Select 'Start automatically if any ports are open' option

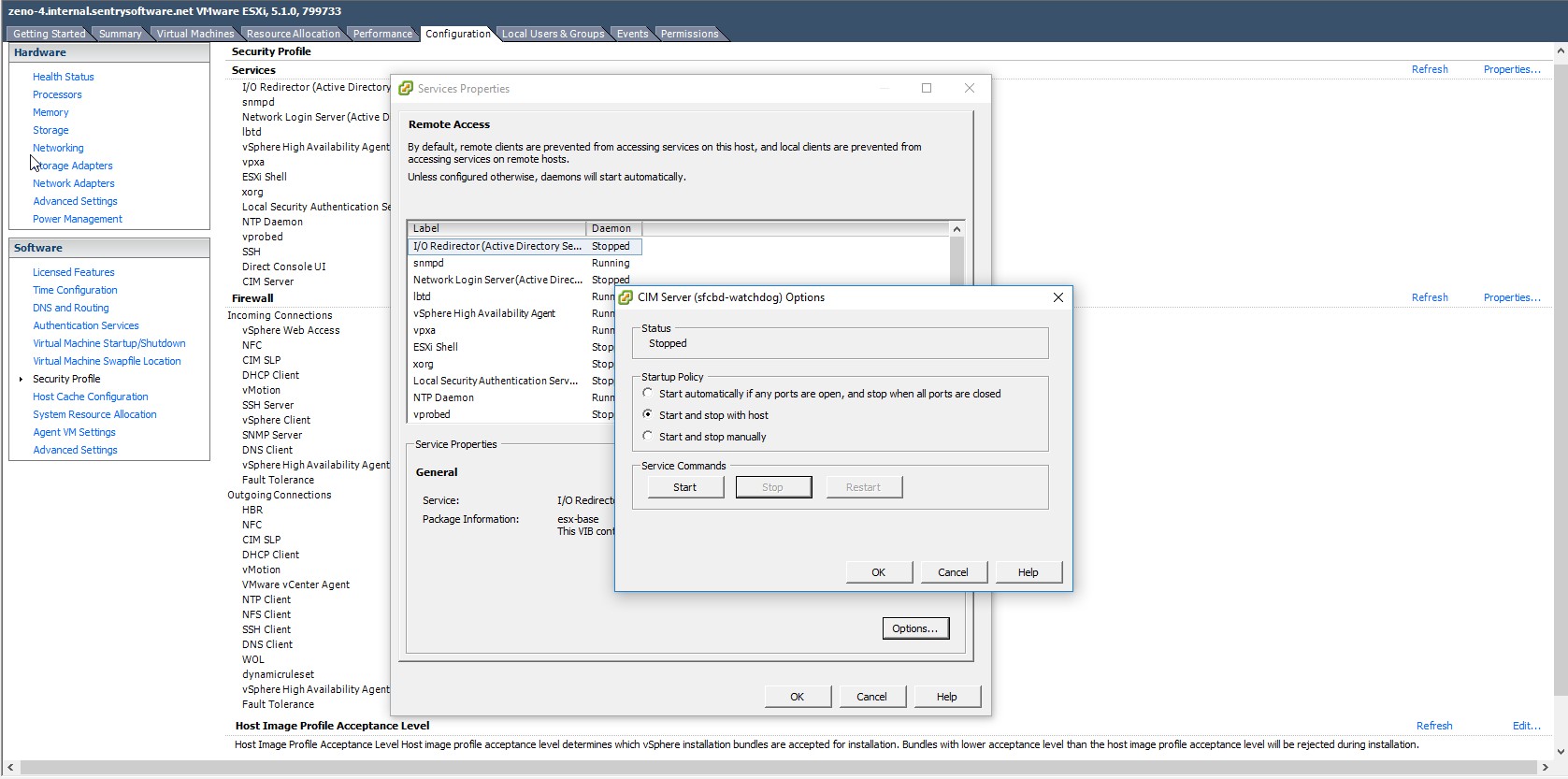647,394
